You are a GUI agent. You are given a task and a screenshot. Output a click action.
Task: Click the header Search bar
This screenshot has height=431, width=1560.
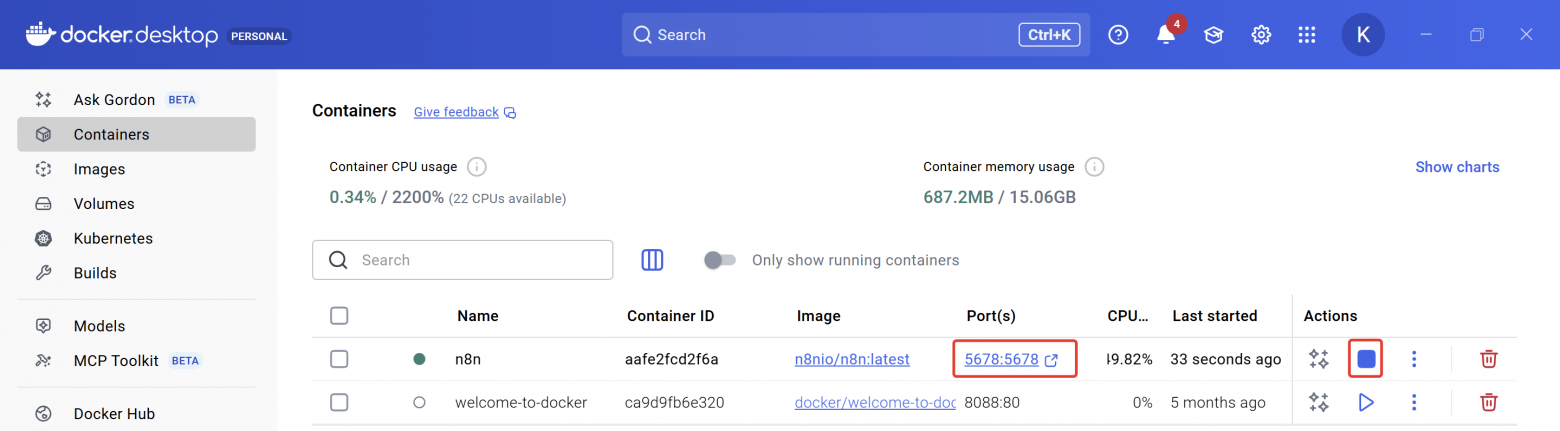coord(856,35)
